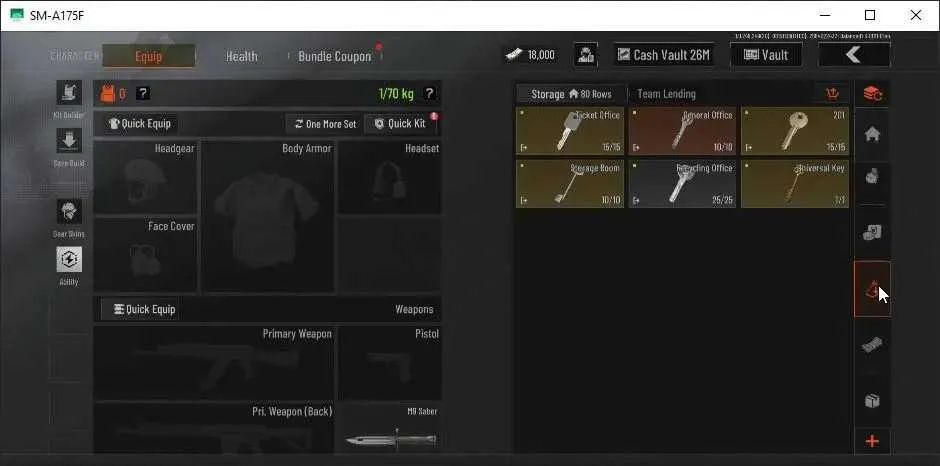Select the Body Armor slot
Image resolution: width=940 pixels, height=466 pixels.
267,217
